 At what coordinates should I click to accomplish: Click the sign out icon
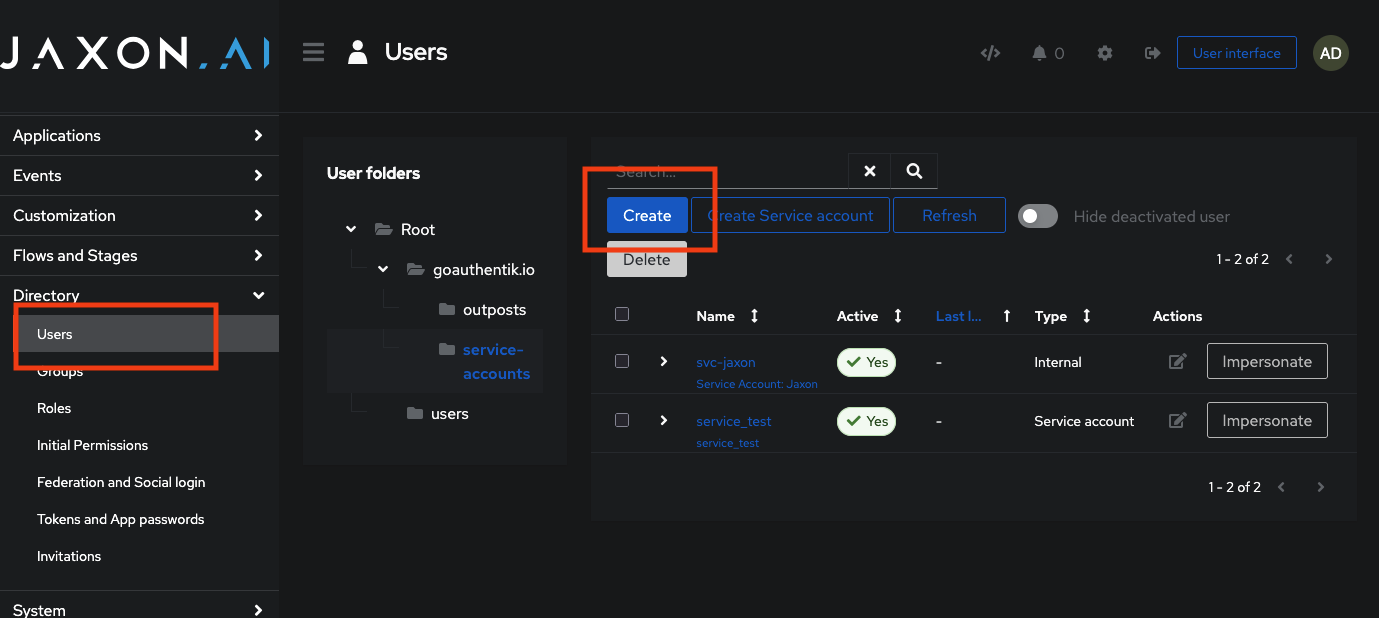pyautogui.click(x=1152, y=52)
